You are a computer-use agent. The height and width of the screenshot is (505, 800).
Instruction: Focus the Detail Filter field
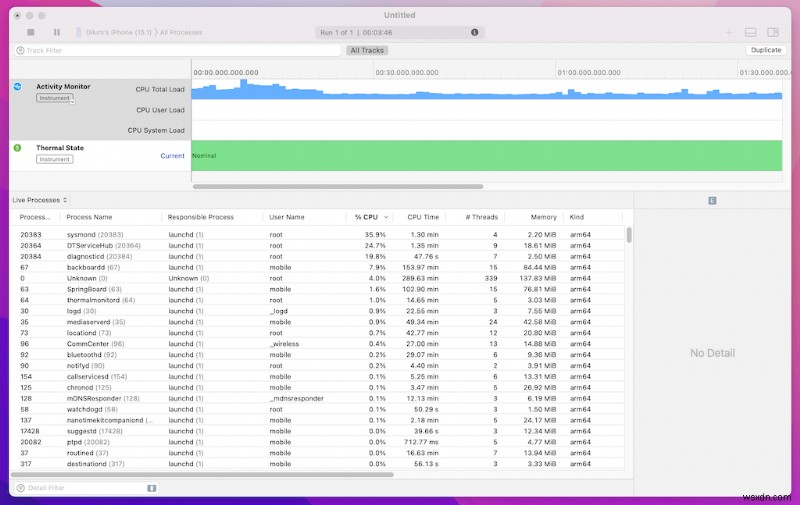tap(86, 488)
